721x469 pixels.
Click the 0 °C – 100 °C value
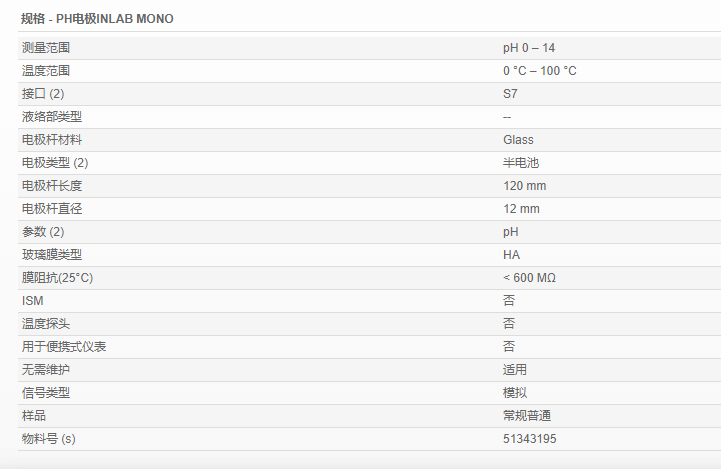[x=539, y=71]
